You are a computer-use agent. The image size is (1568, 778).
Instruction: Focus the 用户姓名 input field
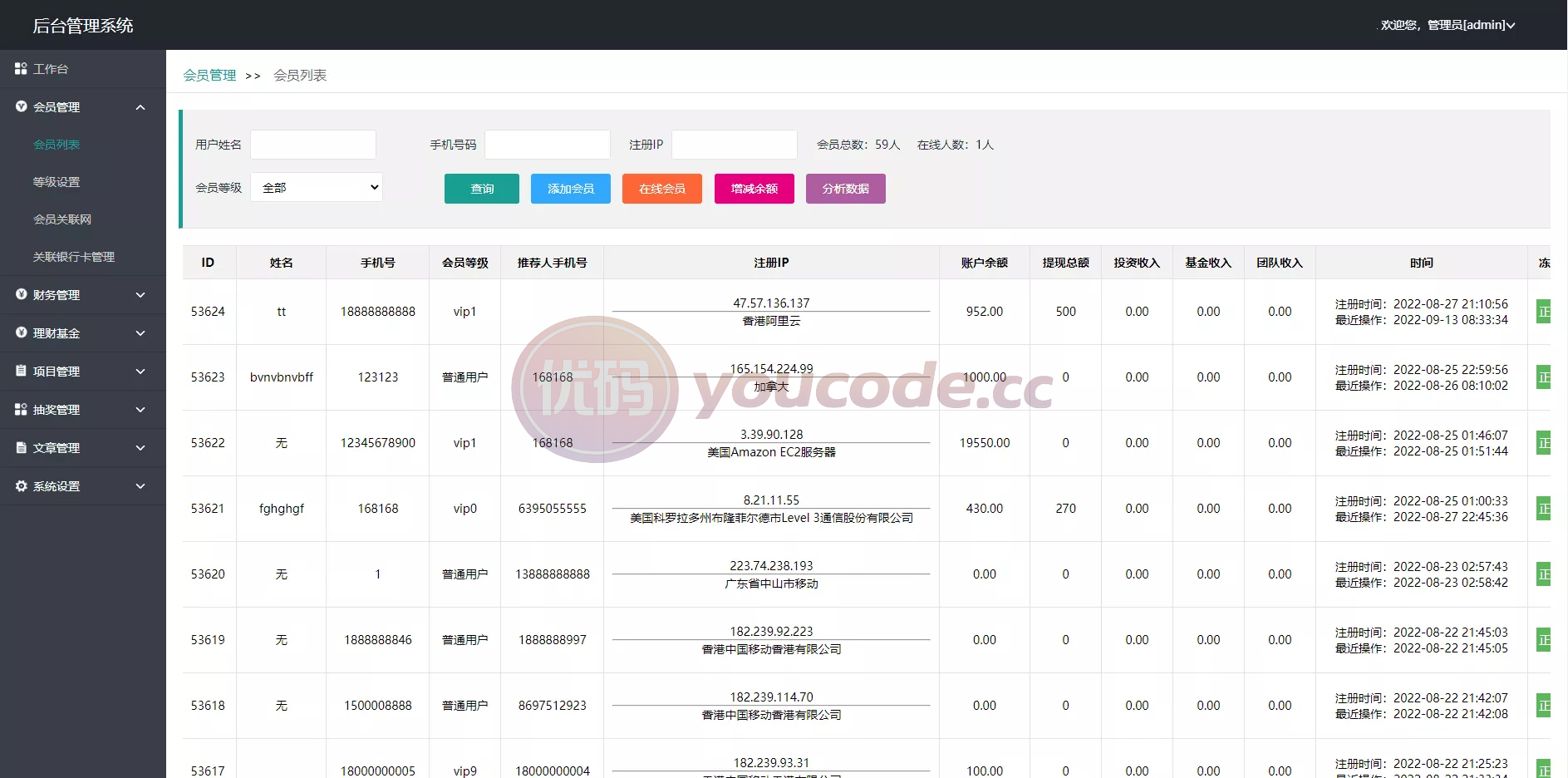(x=313, y=145)
